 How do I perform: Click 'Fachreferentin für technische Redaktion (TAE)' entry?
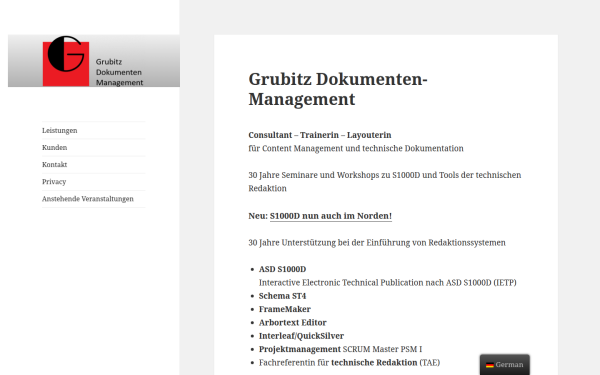(x=349, y=362)
